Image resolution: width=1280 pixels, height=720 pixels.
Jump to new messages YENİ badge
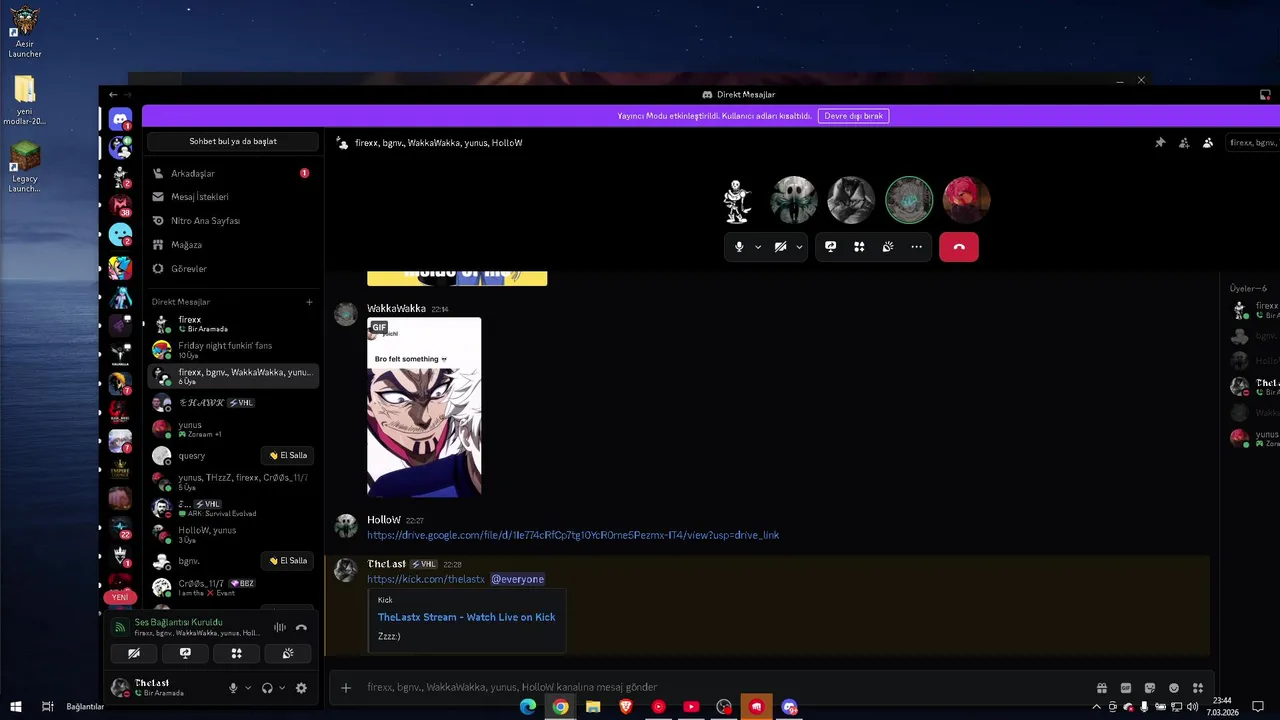coord(120,597)
